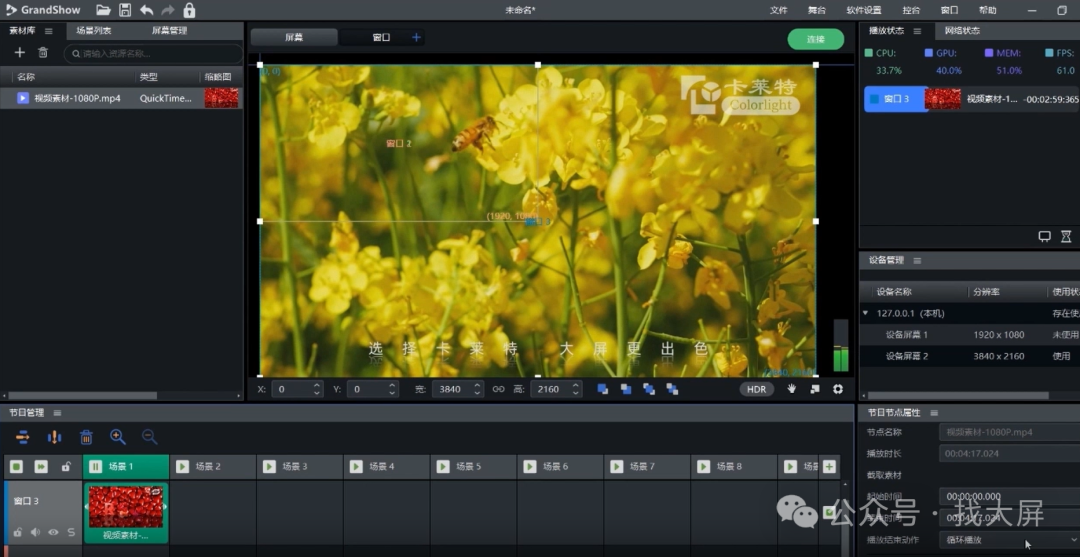This screenshot has height=557, width=1080.
Task: Click the lock interface padlock icon
Action: (189, 10)
